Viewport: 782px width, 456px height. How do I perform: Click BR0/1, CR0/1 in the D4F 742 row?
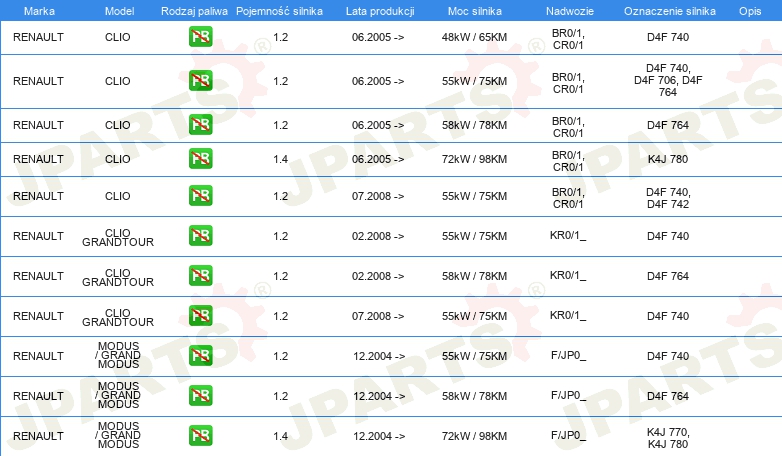(568, 198)
